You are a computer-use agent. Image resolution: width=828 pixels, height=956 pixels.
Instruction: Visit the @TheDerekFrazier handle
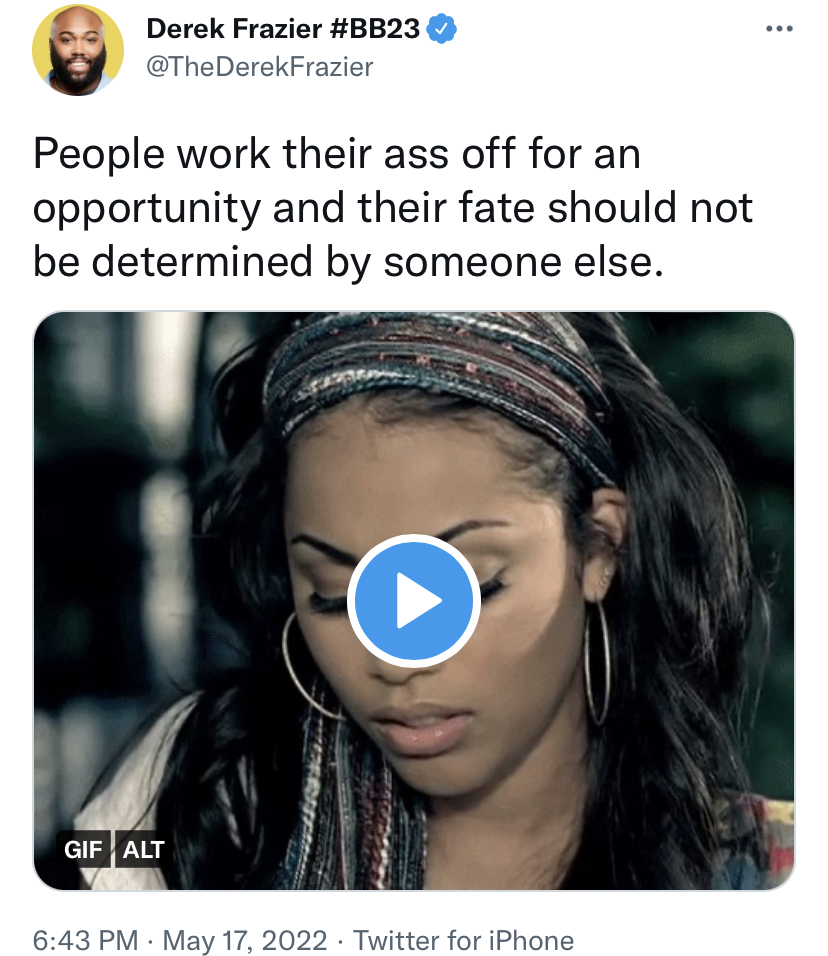click(260, 67)
